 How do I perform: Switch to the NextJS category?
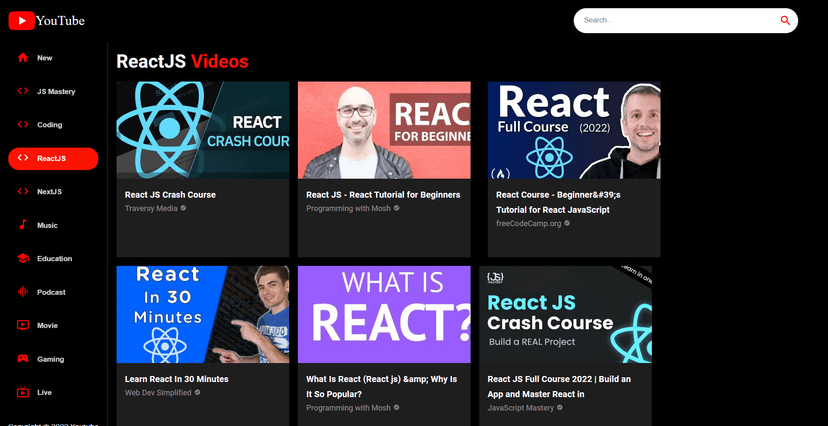click(53, 192)
